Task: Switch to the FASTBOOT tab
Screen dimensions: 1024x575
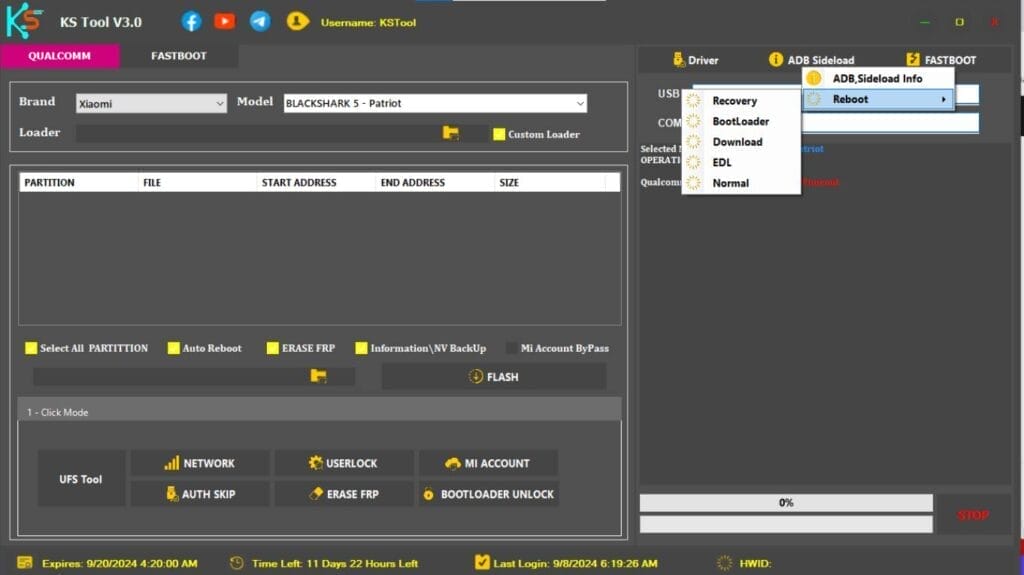Action: click(179, 56)
